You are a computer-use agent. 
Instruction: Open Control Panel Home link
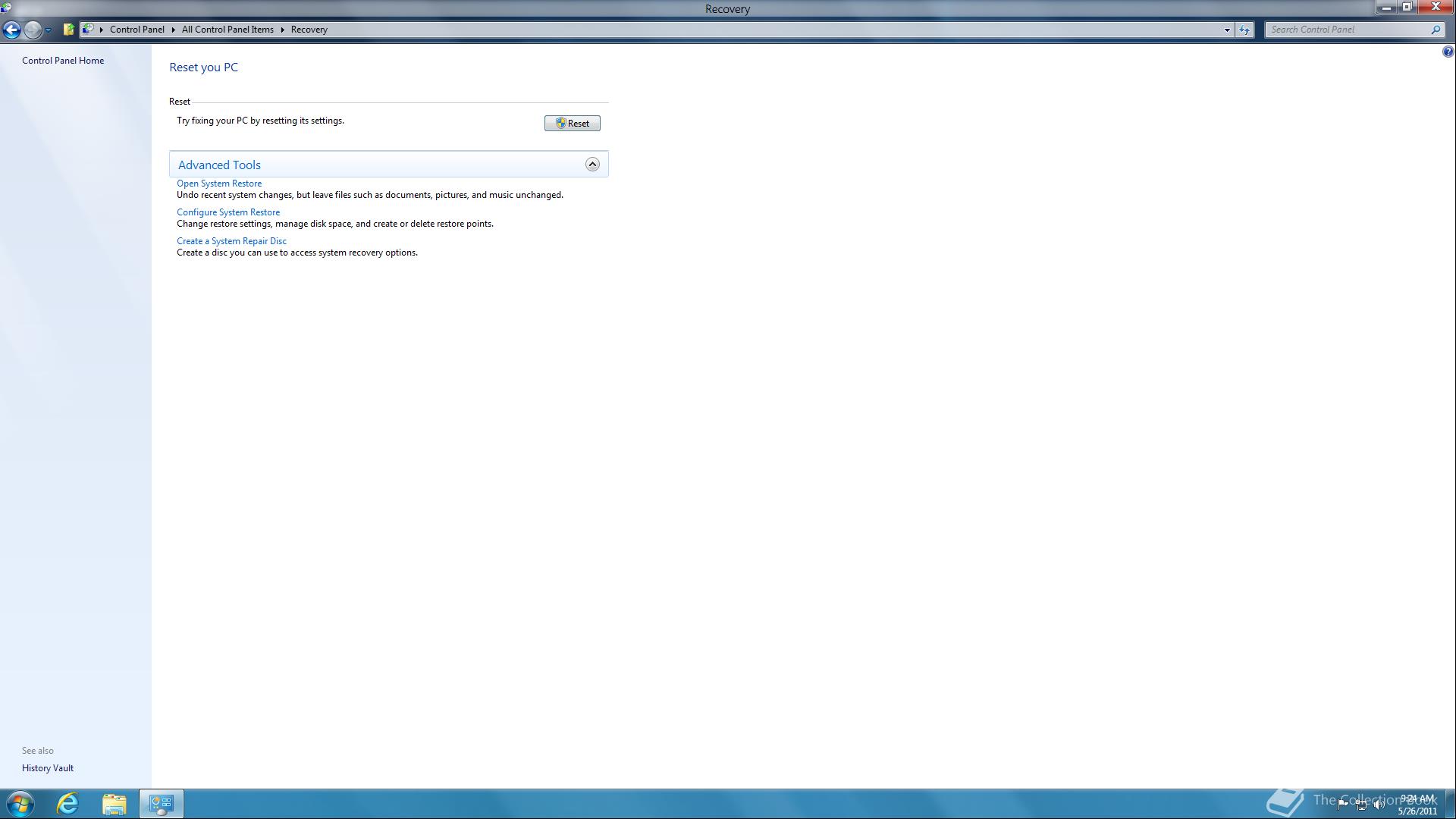(x=63, y=61)
